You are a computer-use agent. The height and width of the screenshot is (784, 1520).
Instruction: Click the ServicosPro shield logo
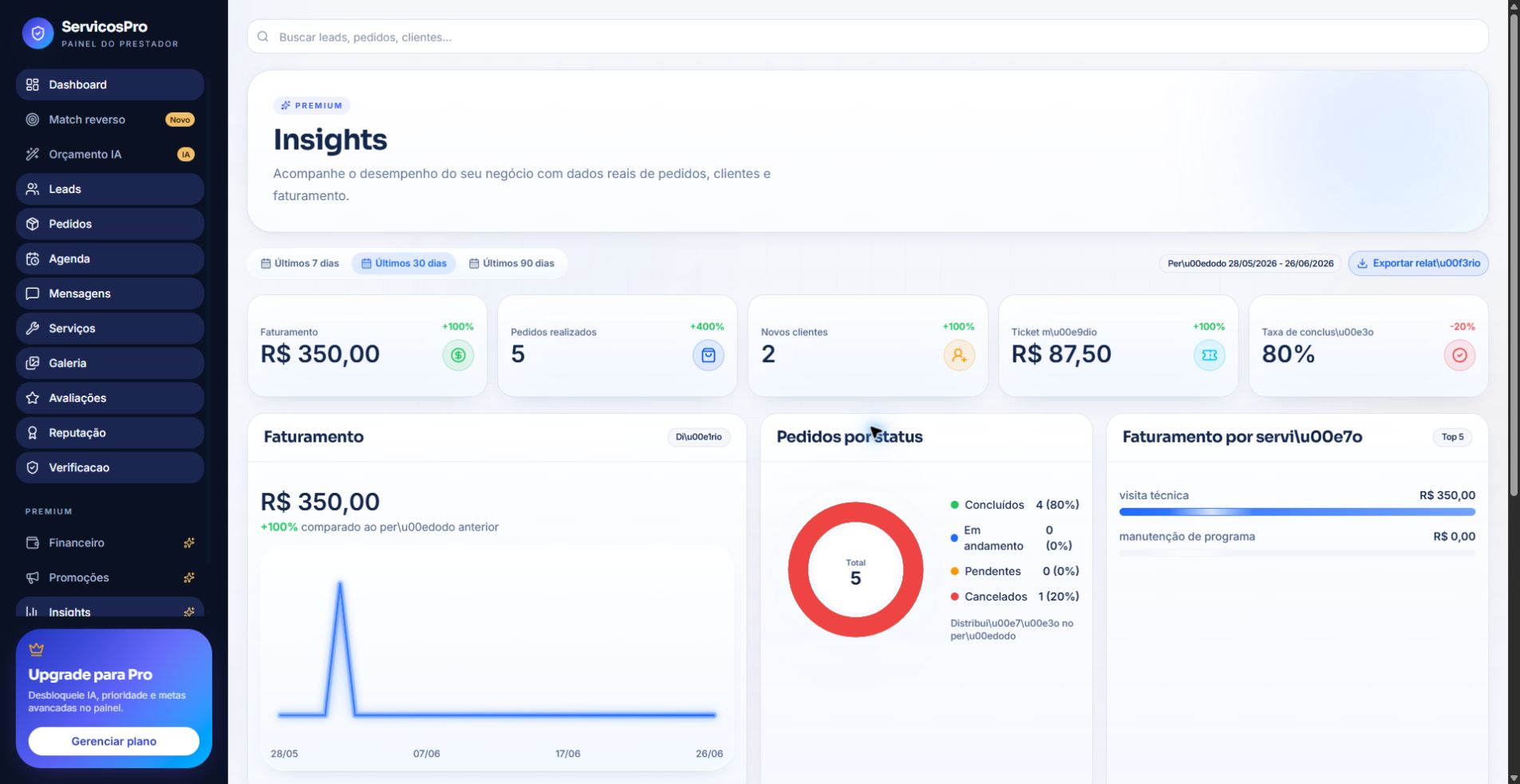[38, 33]
